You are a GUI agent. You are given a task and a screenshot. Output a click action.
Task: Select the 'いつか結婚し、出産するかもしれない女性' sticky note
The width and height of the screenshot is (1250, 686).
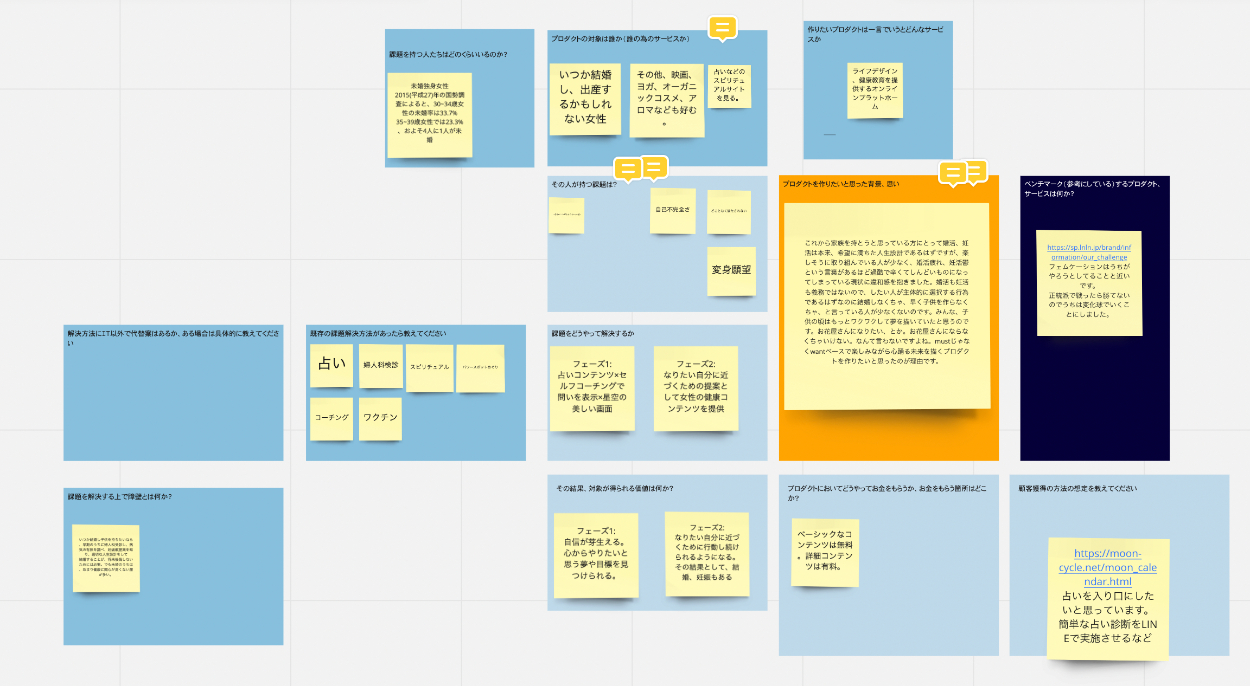(585, 98)
